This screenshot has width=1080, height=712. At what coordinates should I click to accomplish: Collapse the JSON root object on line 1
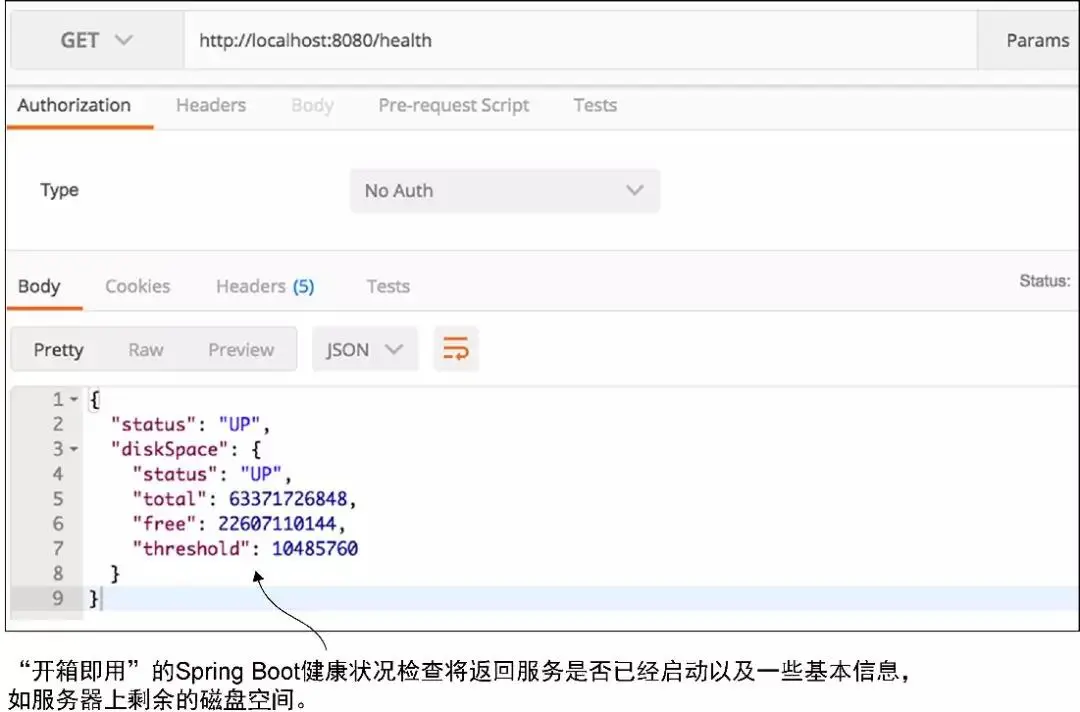[74, 399]
